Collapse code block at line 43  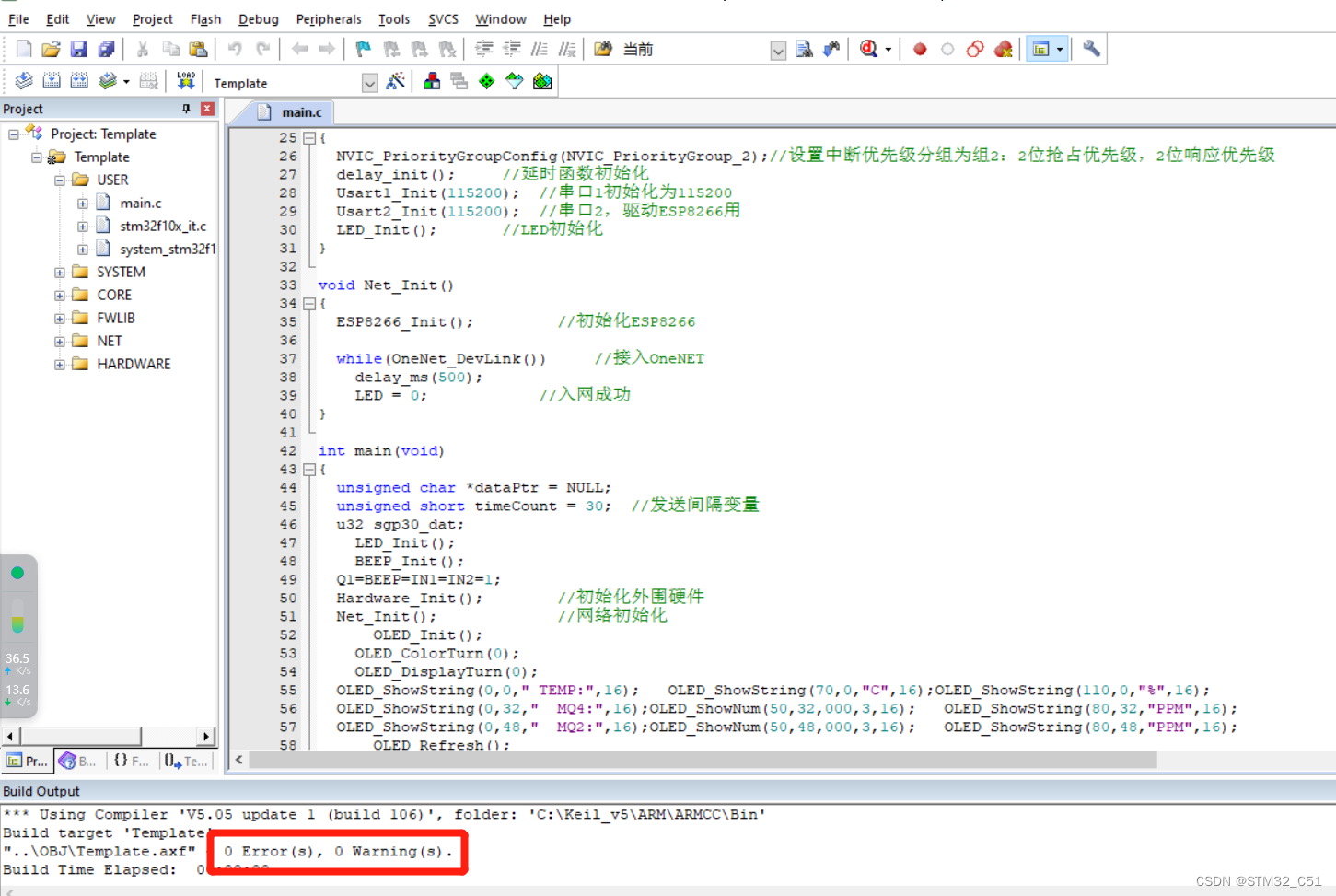(309, 470)
